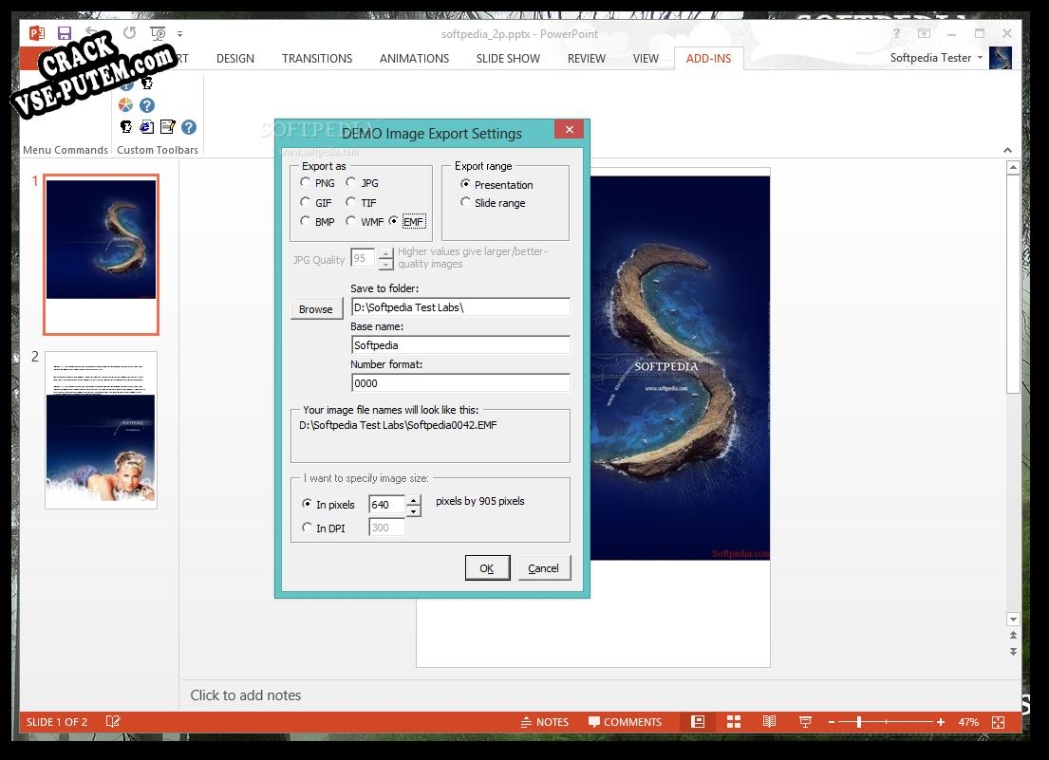Close the Image Export Settings dialog
The width and height of the screenshot is (1049, 760).
569,129
